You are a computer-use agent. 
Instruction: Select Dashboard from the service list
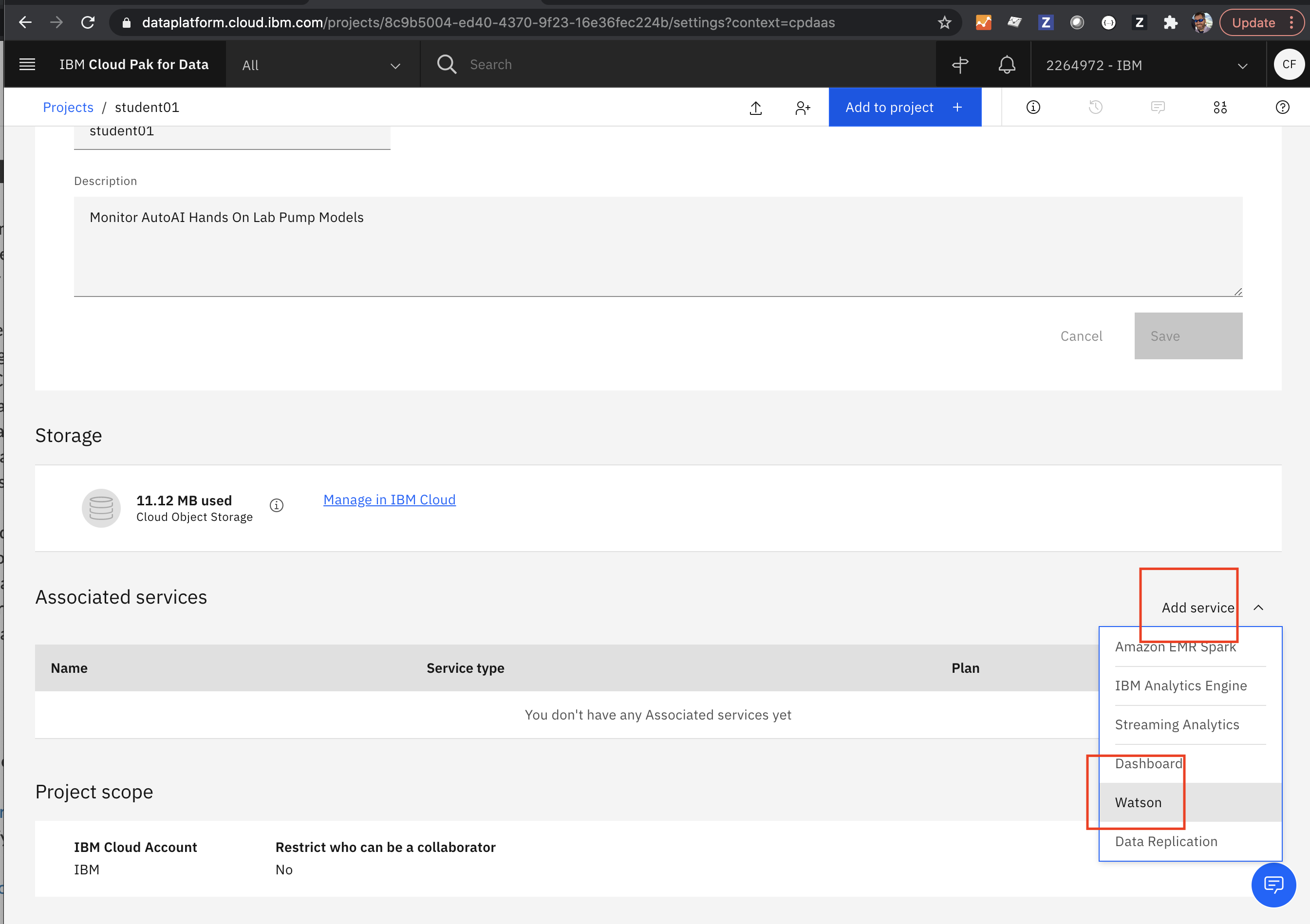1190,763
